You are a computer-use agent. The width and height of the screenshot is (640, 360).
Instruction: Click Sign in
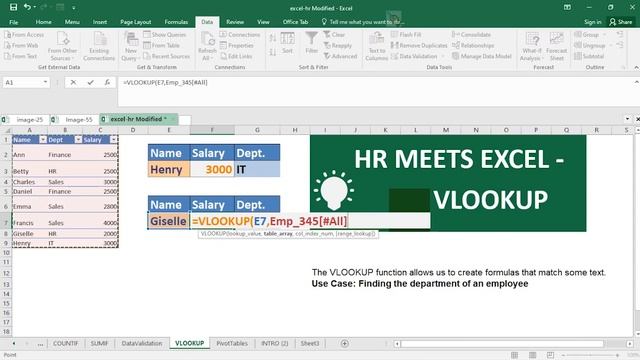click(592, 22)
